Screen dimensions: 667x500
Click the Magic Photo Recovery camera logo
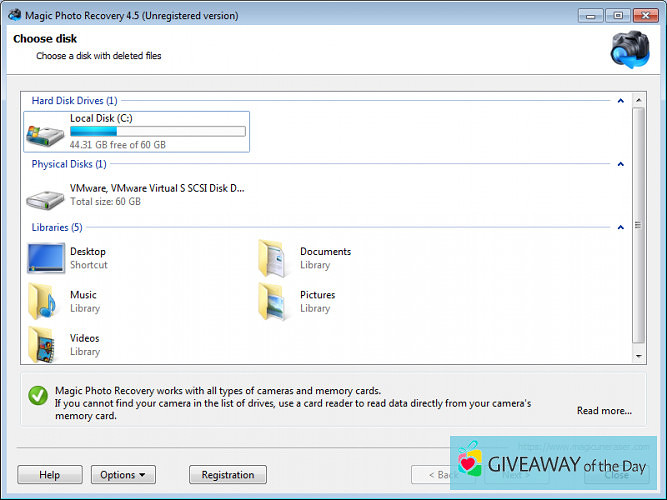click(x=629, y=49)
